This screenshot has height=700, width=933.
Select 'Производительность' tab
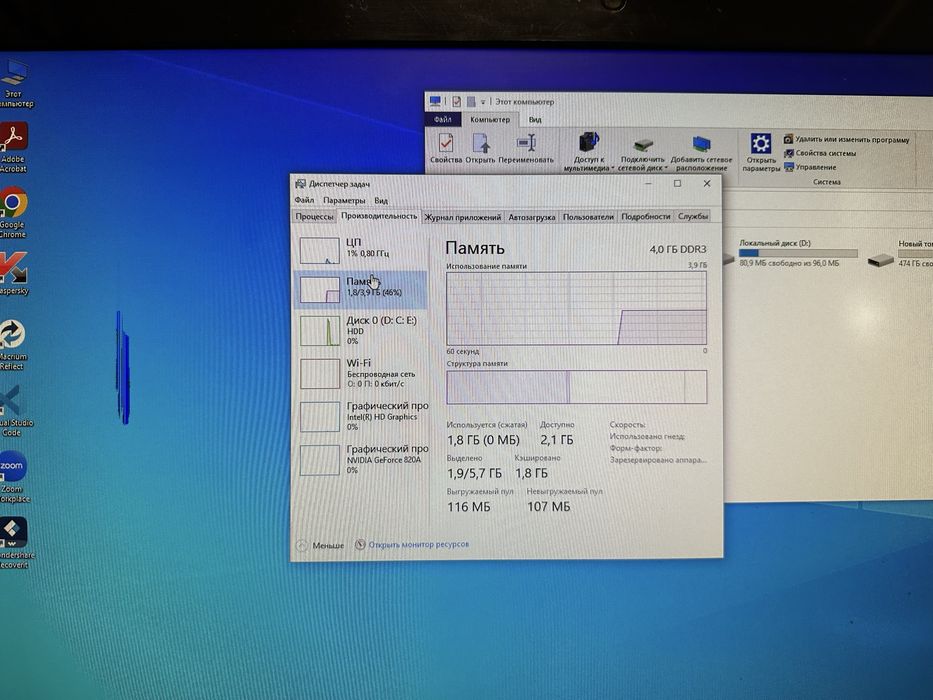point(379,216)
